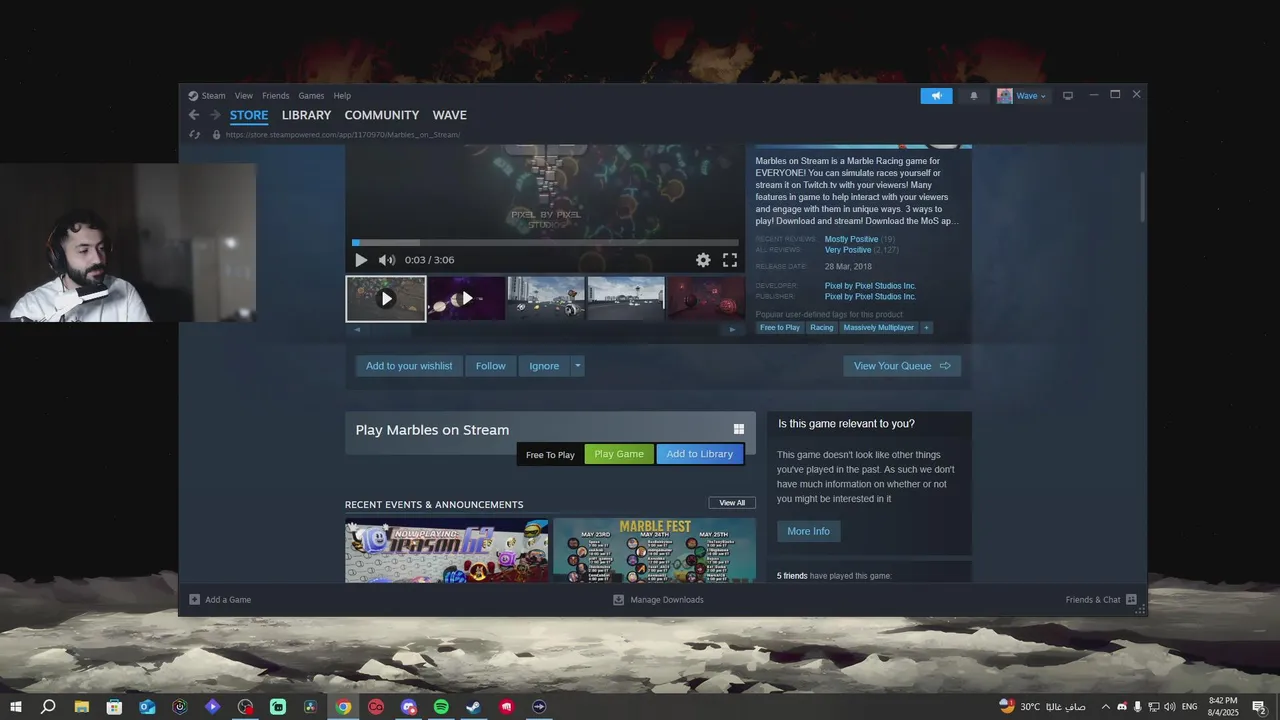
Task: Expand more tags with plus button
Action: pyautogui.click(x=926, y=328)
